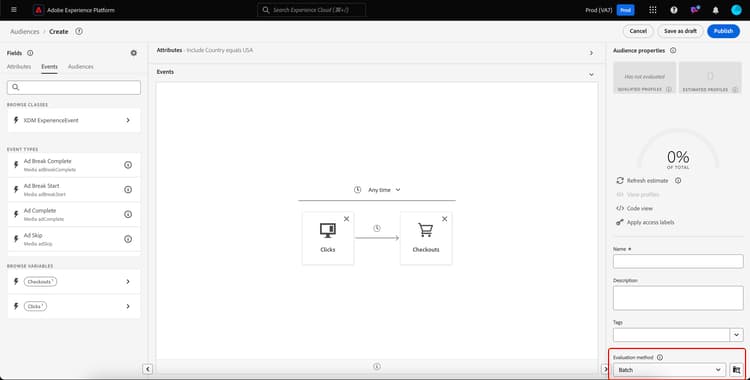Show info for Ad Skip event
Image resolution: width=750 pixels, height=380 pixels.
pyautogui.click(x=128, y=239)
